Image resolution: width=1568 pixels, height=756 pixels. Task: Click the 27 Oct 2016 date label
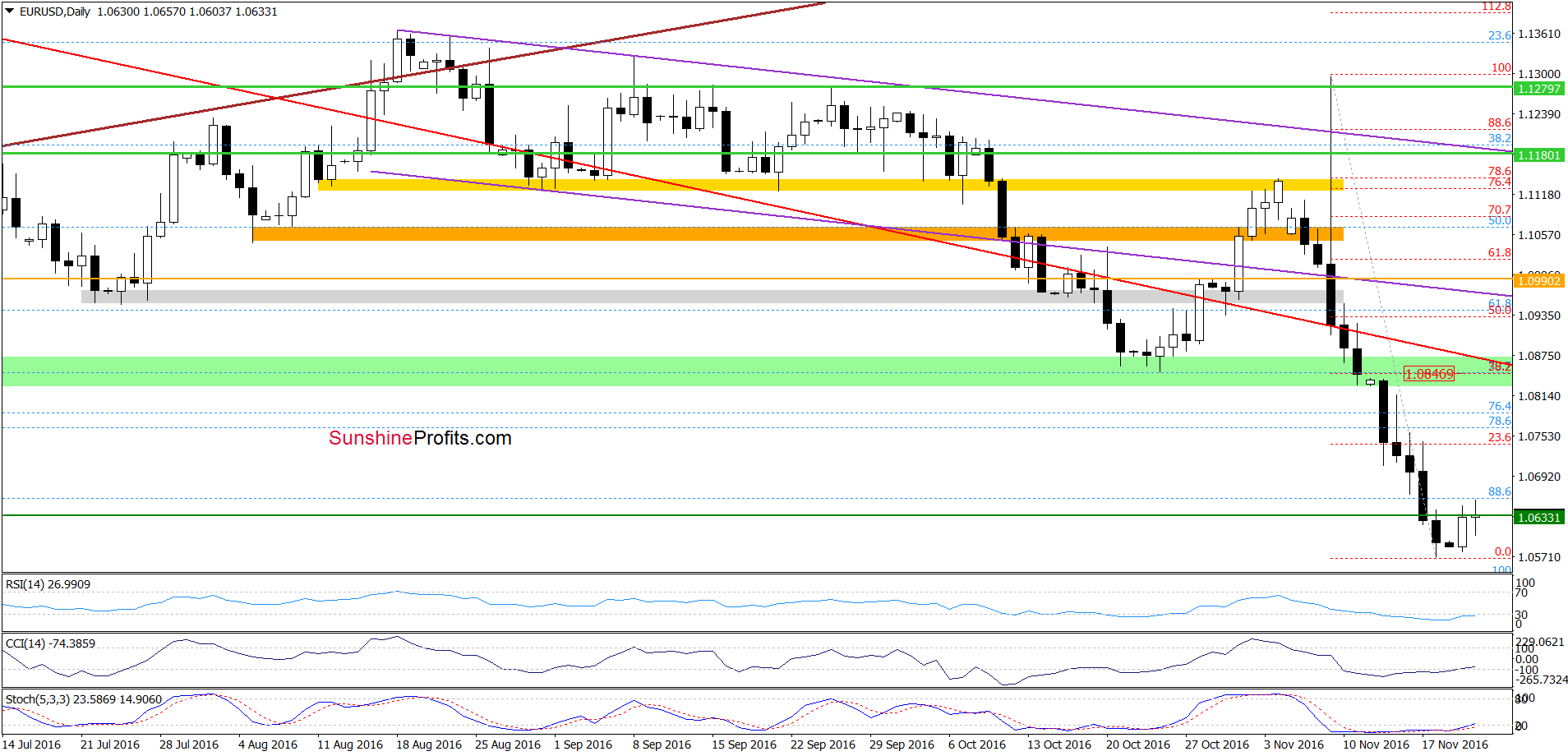click(x=1217, y=744)
